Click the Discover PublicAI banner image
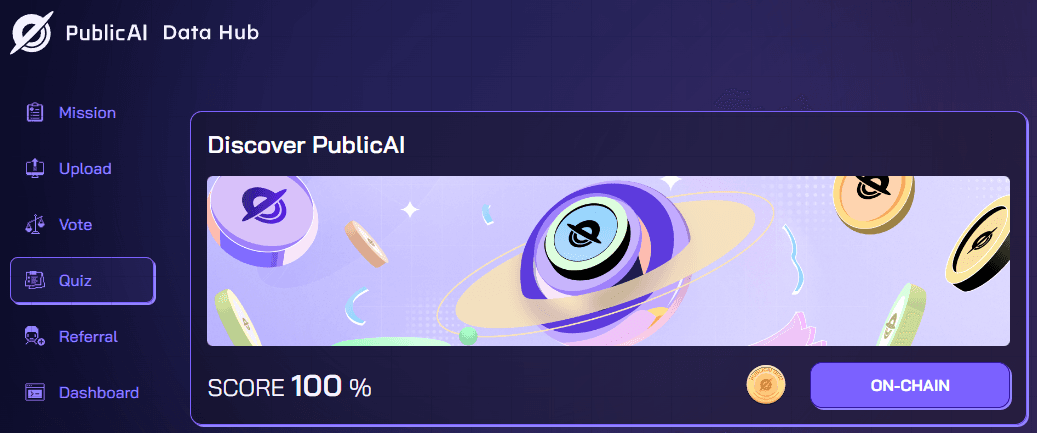1037x433 pixels. pyautogui.click(x=608, y=260)
